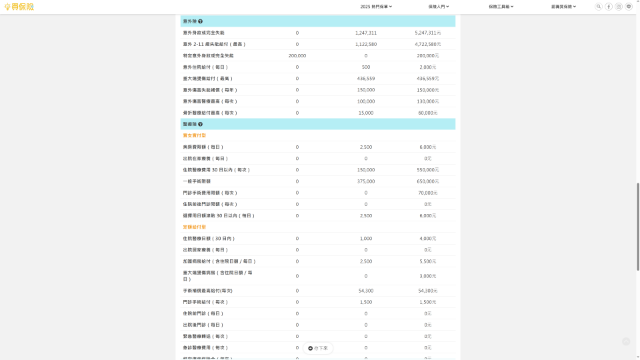Click the row label 意外 2-11 級失能給付

(x=214, y=44)
